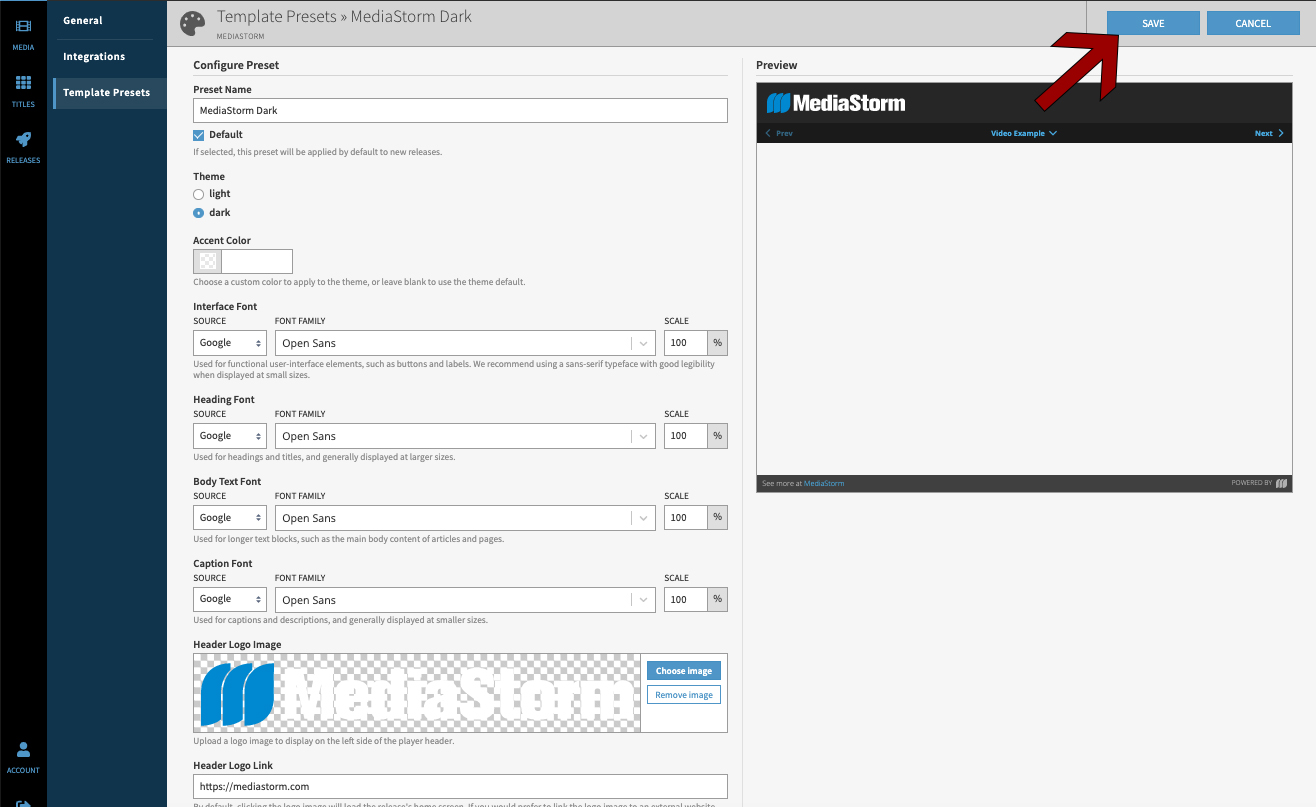The image size is (1316, 807).
Task: Select the light theme radio button
Action: [x=198, y=194]
